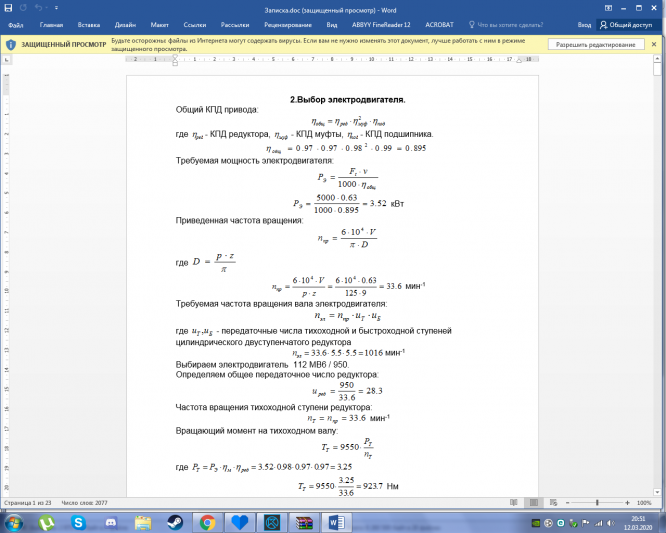666x533 pixels.
Task: Click the 'Что вы хотите сделать?' search field
Action: pos(505,25)
